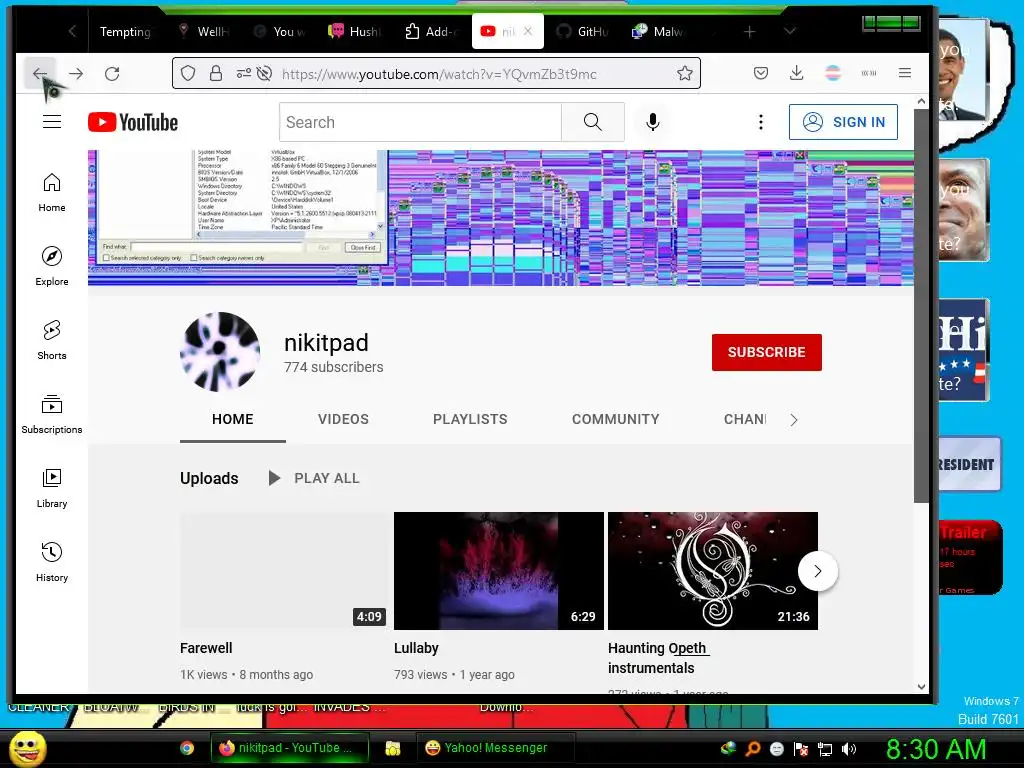Submit the YouTube search magnifier button

coord(593,122)
